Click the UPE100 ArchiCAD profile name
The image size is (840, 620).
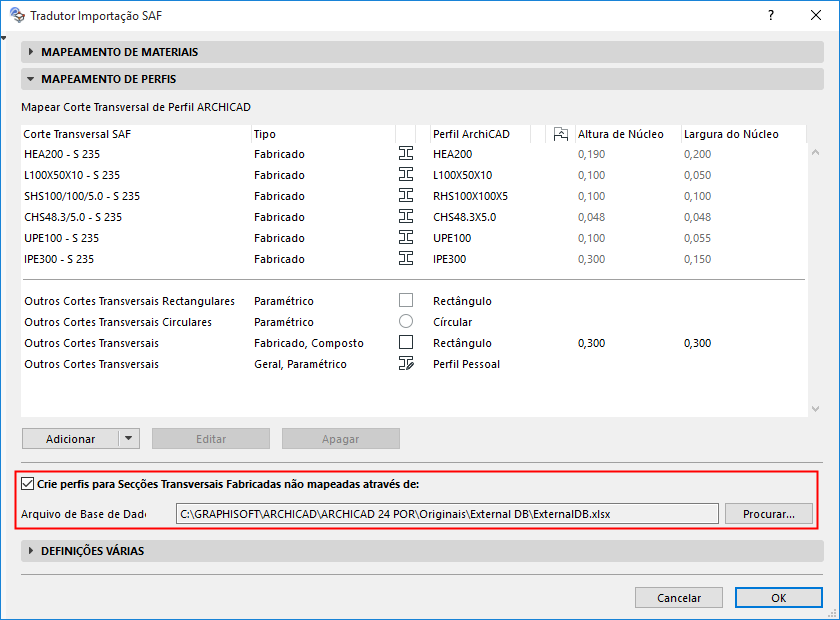(452, 237)
